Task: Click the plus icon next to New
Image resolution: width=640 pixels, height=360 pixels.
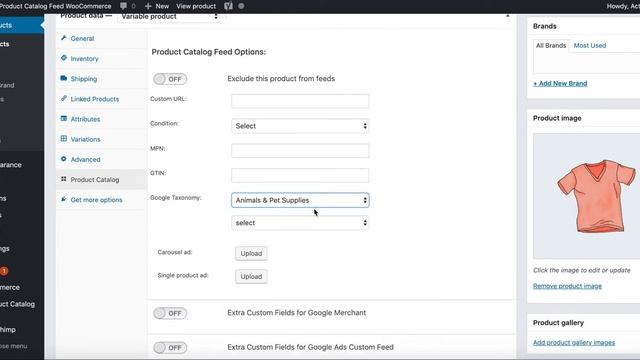Action: [x=148, y=6]
